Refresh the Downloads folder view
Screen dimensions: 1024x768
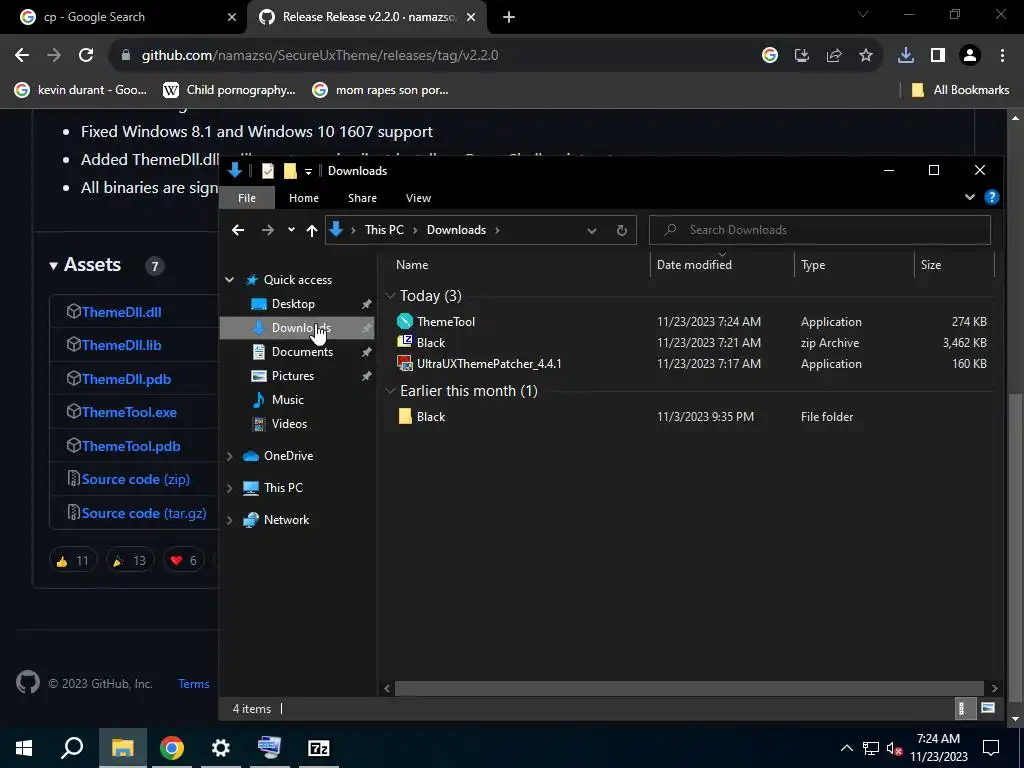[x=622, y=231]
